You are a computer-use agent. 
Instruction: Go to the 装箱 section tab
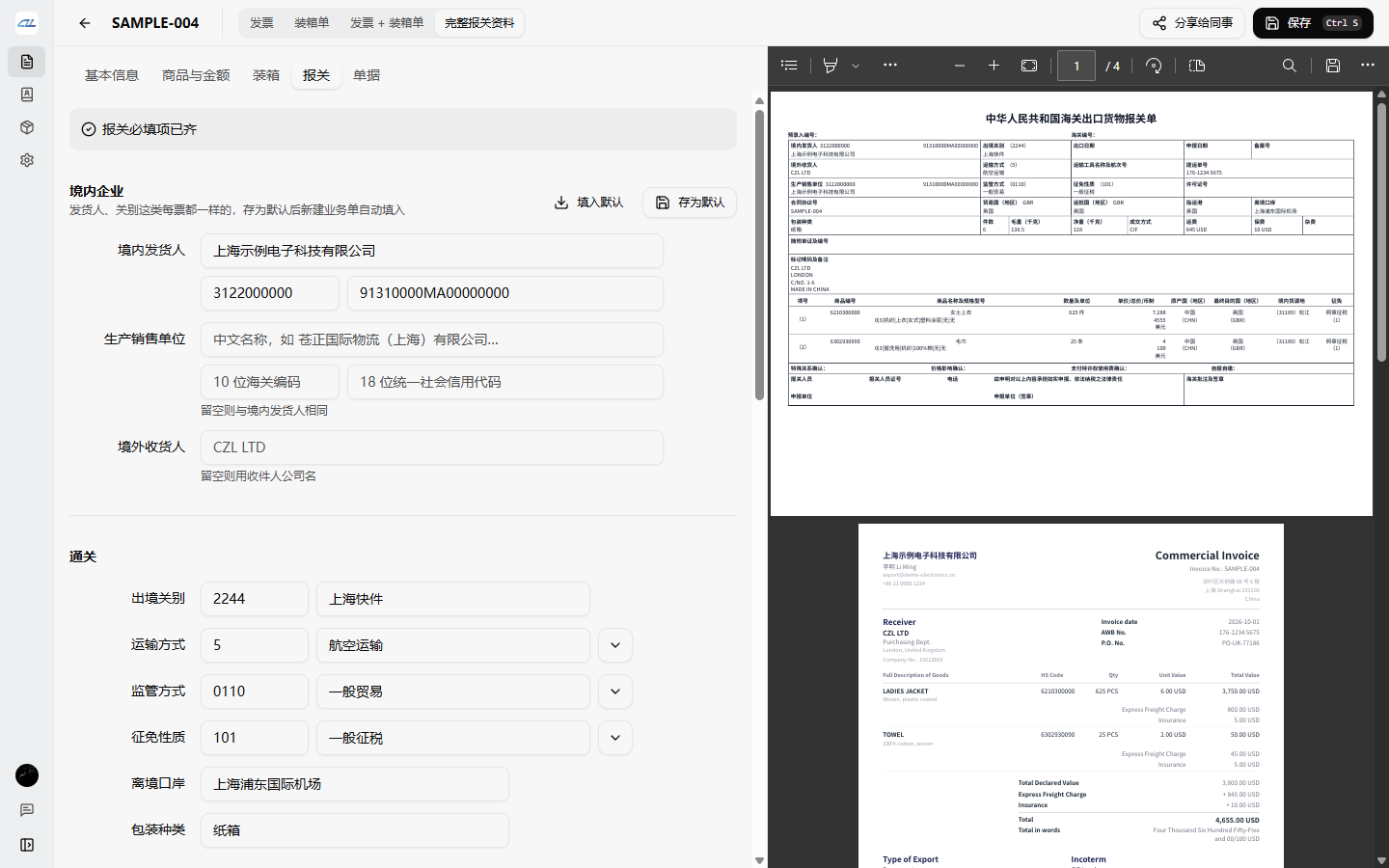click(266, 75)
